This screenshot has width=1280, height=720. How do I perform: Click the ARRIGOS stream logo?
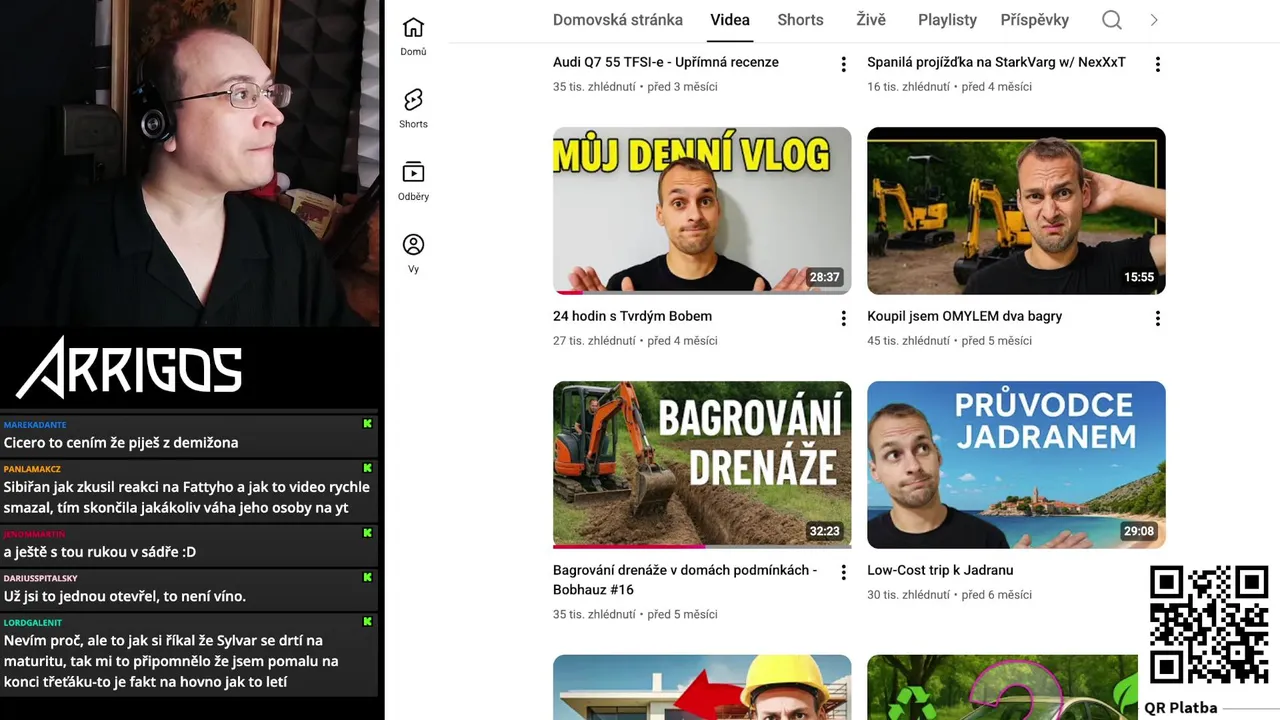(x=129, y=366)
